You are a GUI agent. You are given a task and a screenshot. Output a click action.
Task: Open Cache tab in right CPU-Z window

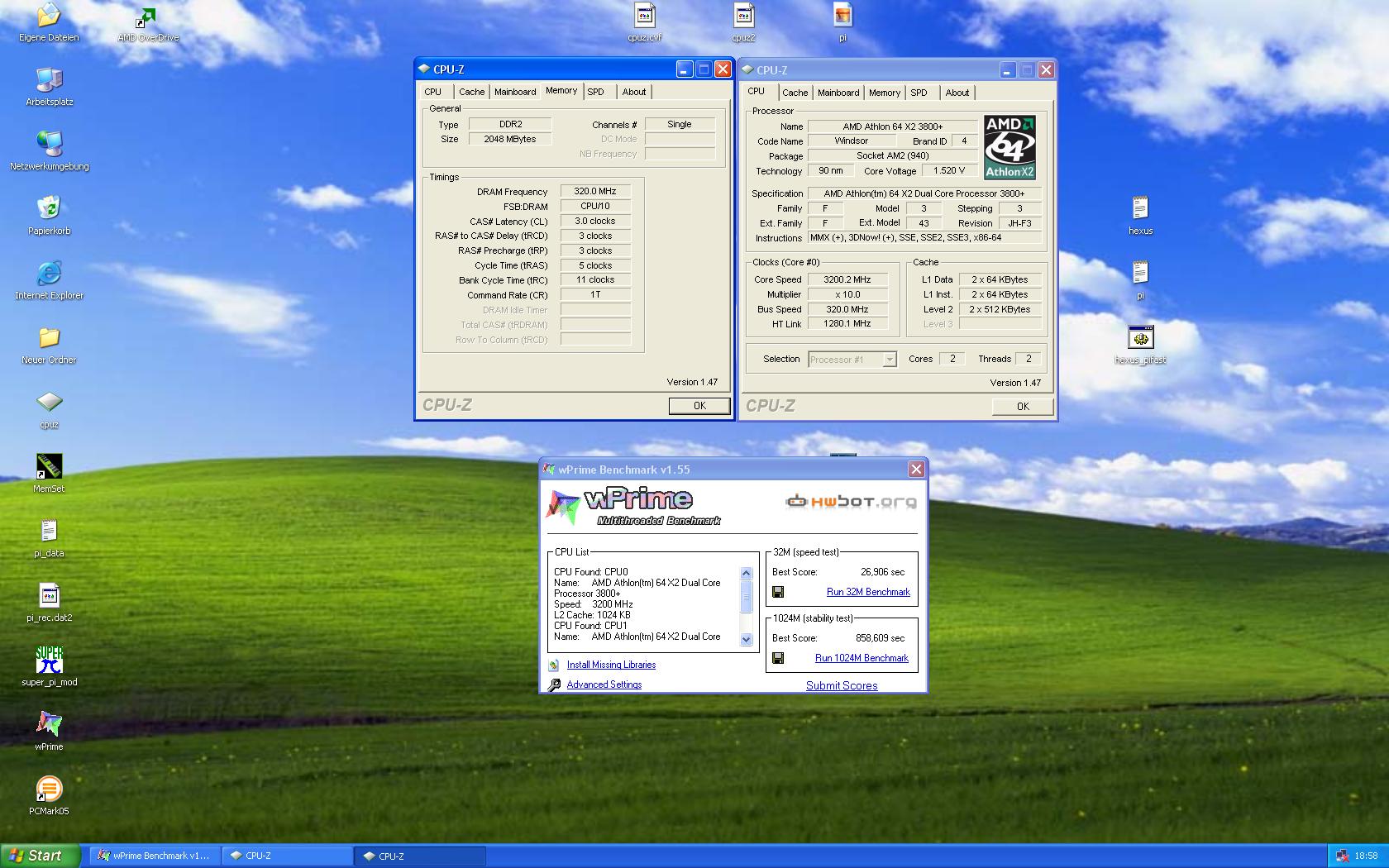tap(795, 93)
